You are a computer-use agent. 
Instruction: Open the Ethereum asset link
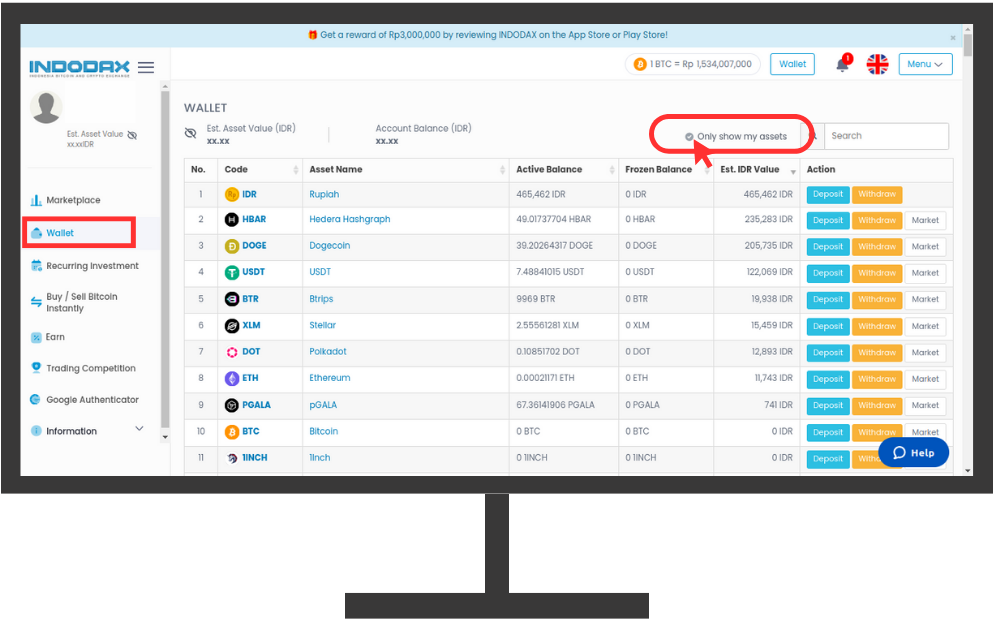point(329,378)
